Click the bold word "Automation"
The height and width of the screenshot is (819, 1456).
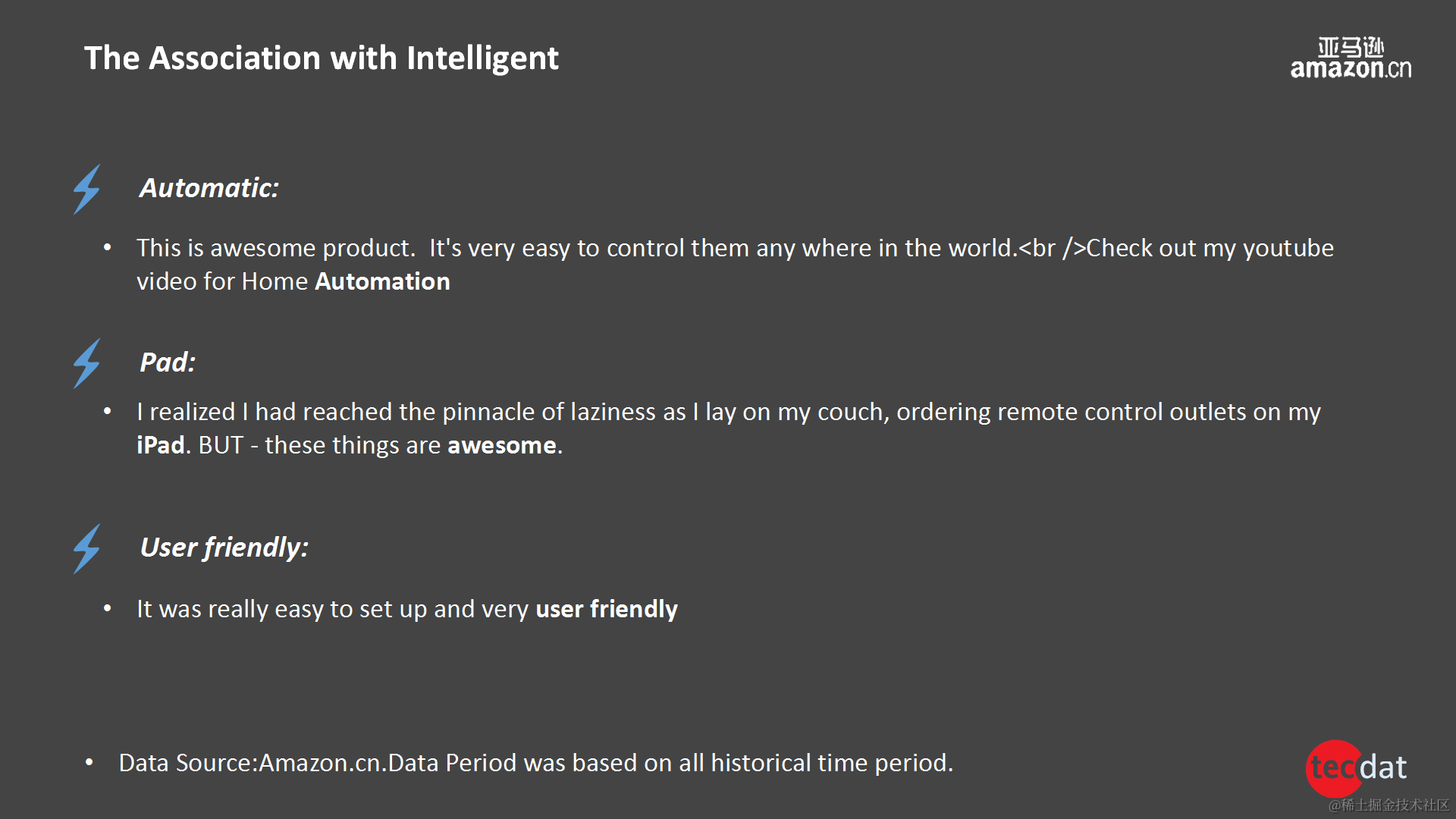(382, 281)
